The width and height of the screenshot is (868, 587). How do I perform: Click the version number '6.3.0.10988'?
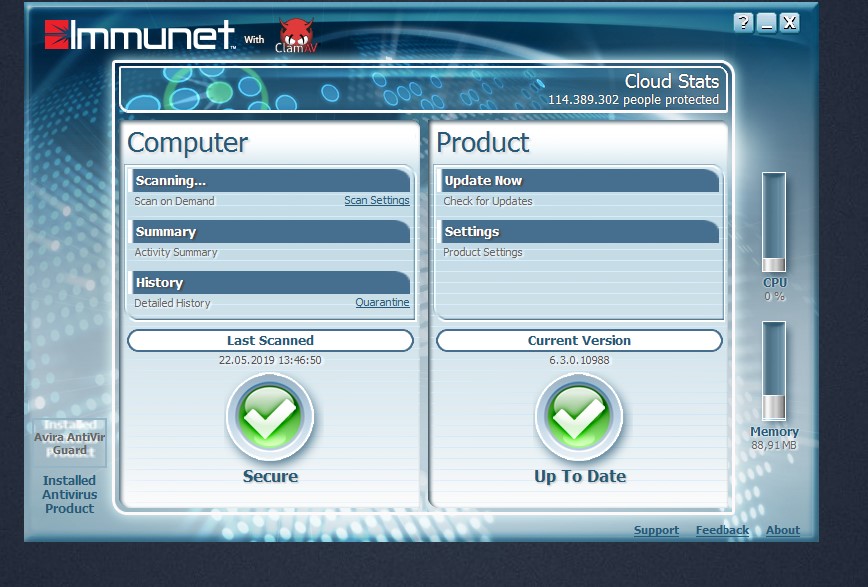pos(579,360)
